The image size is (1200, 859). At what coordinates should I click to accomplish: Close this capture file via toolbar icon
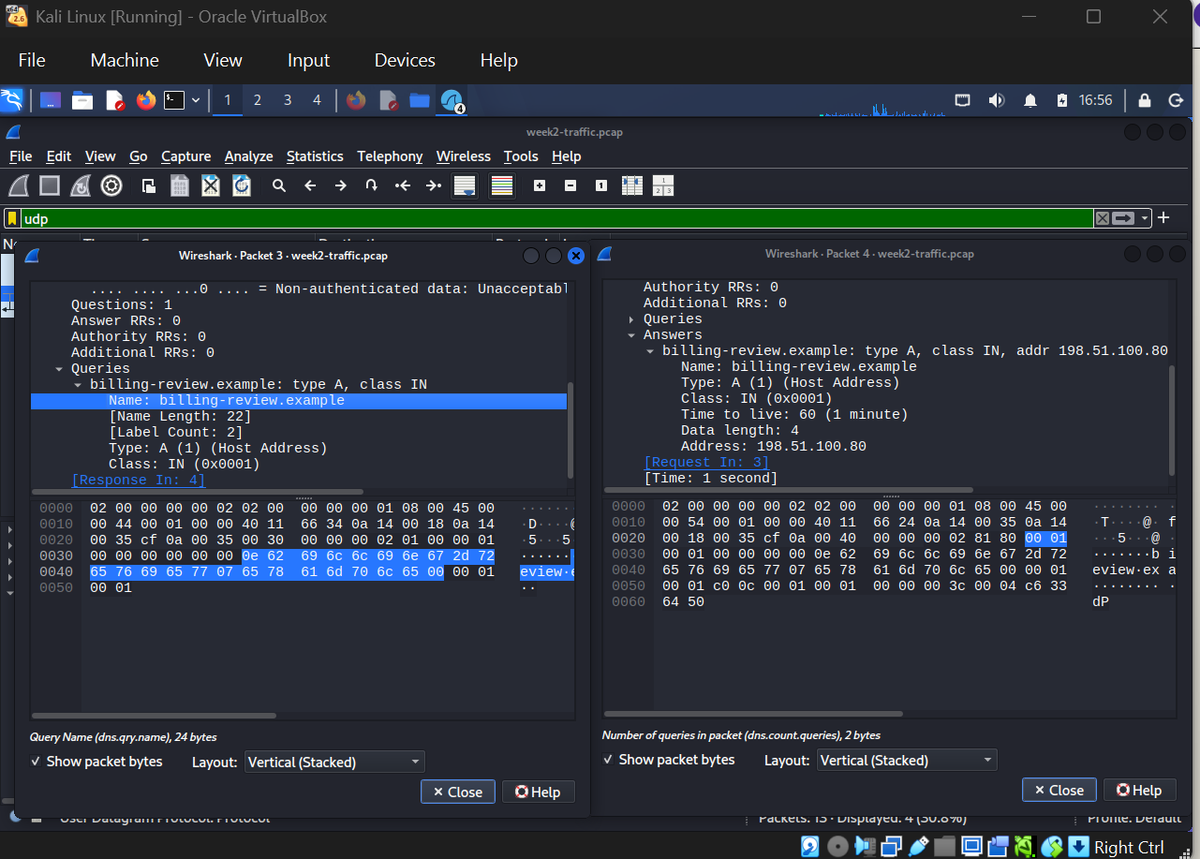pyautogui.click(x=211, y=186)
